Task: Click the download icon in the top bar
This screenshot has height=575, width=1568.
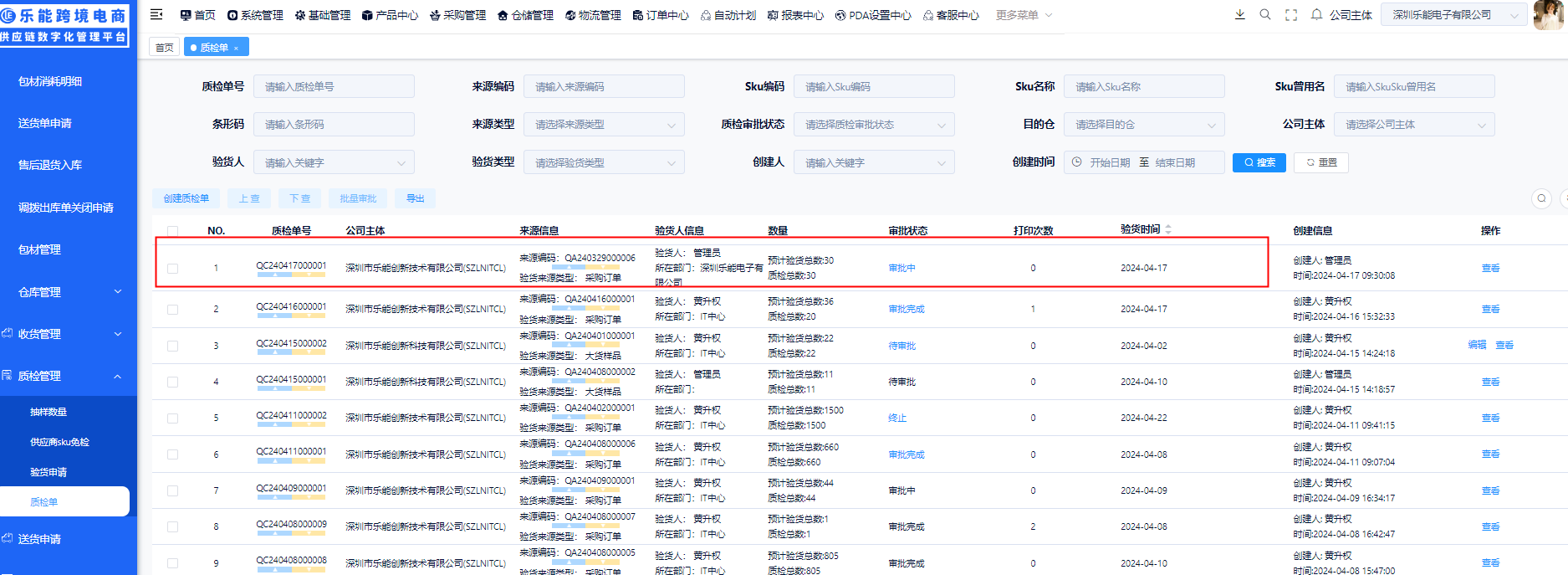Action: click(x=1239, y=14)
